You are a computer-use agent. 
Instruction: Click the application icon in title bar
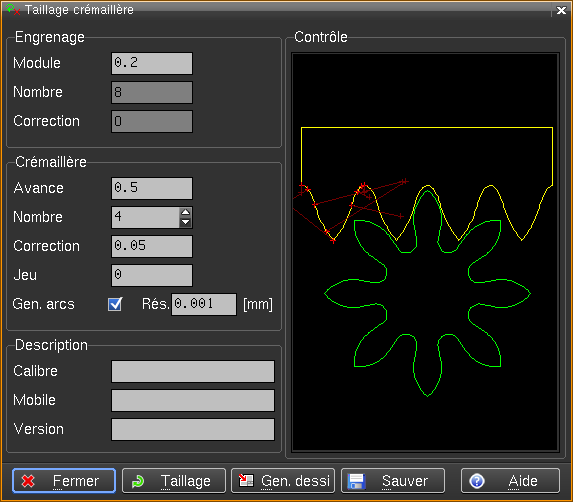pyautogui.click(x=13, y=9)
